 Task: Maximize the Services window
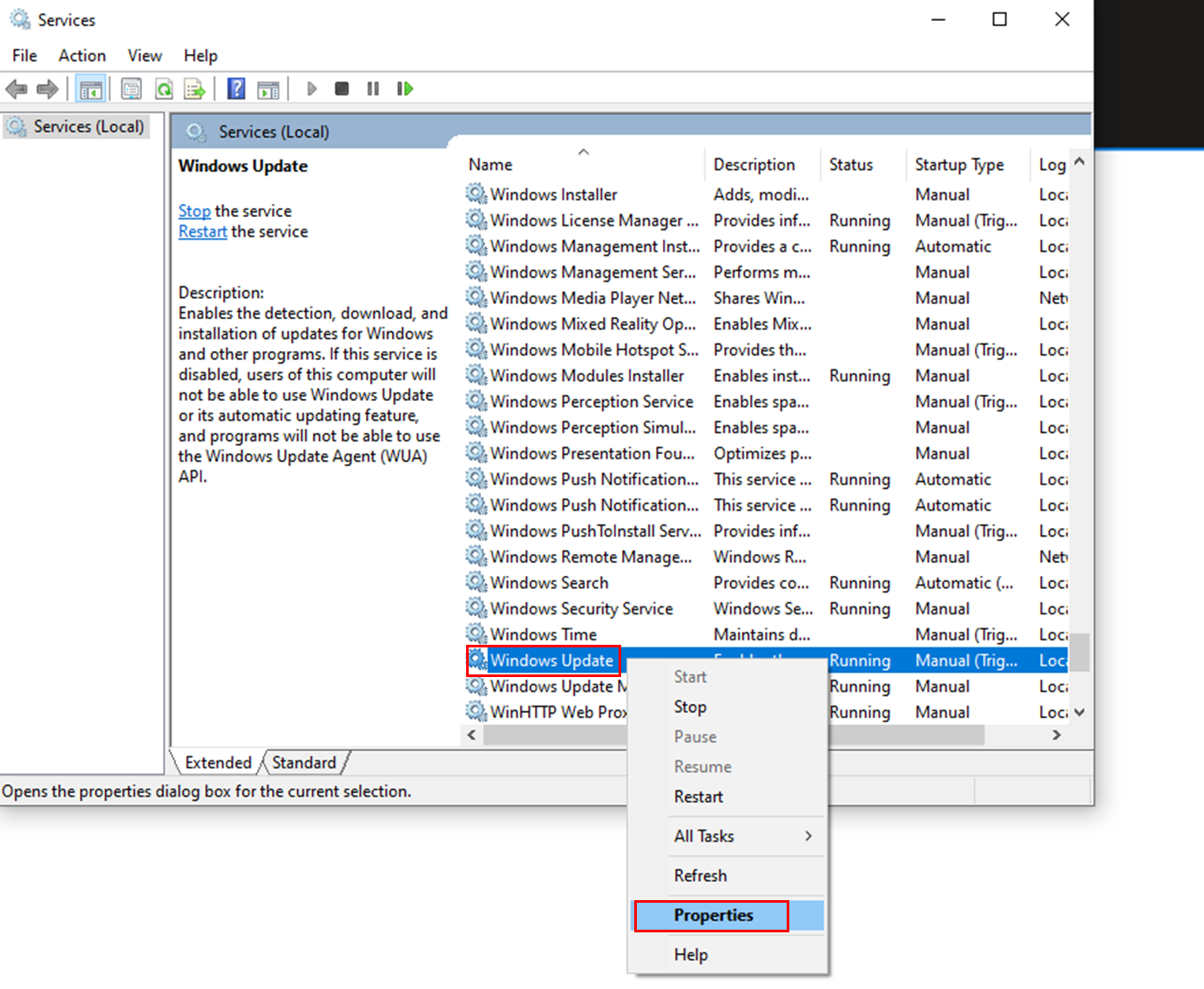point(1000,19)
